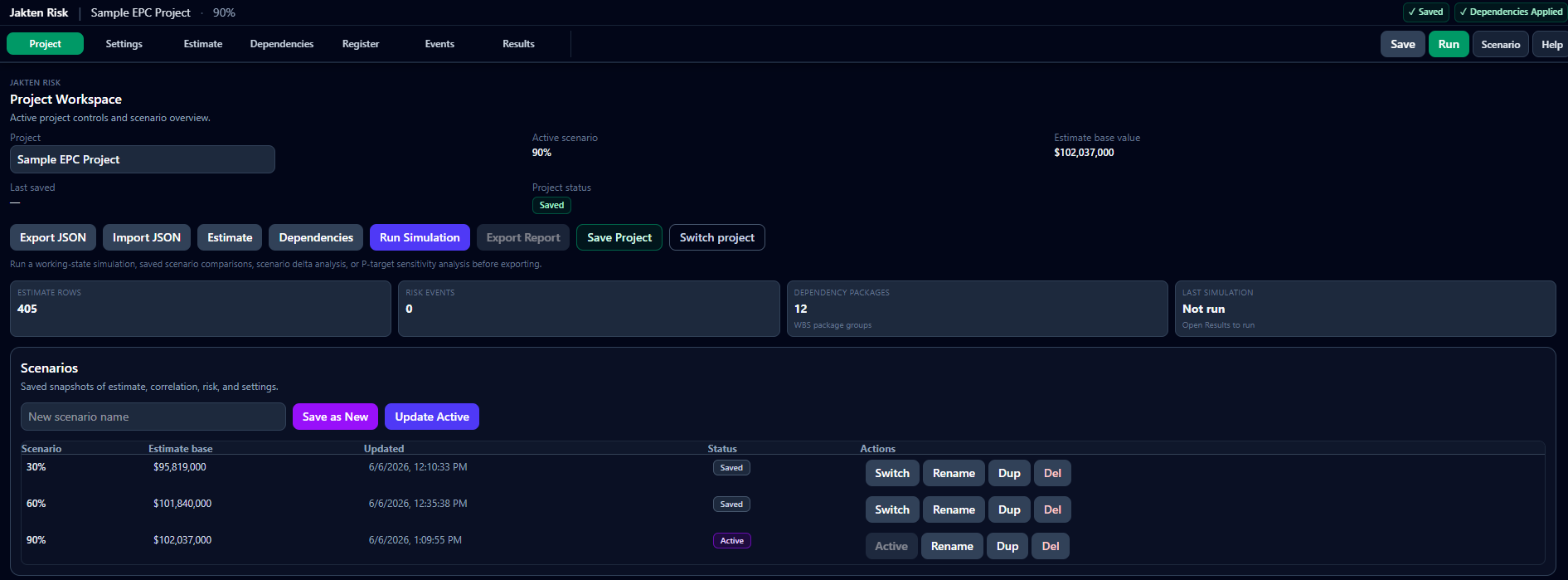Click Export JSON
Screen dimensions: 1568x580
pos(53,237)
